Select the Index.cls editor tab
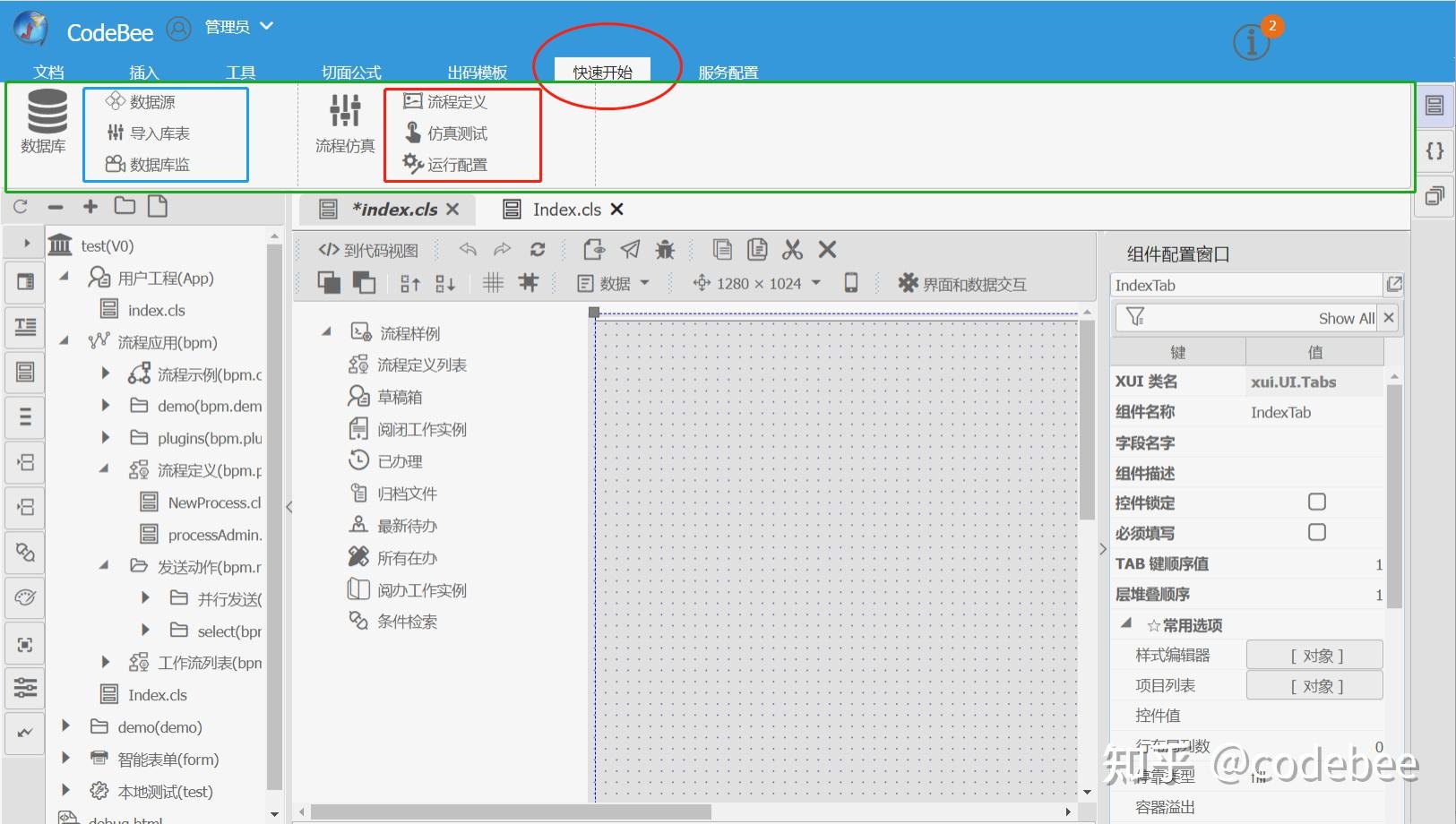The image size is (1456, 824). 566,209
